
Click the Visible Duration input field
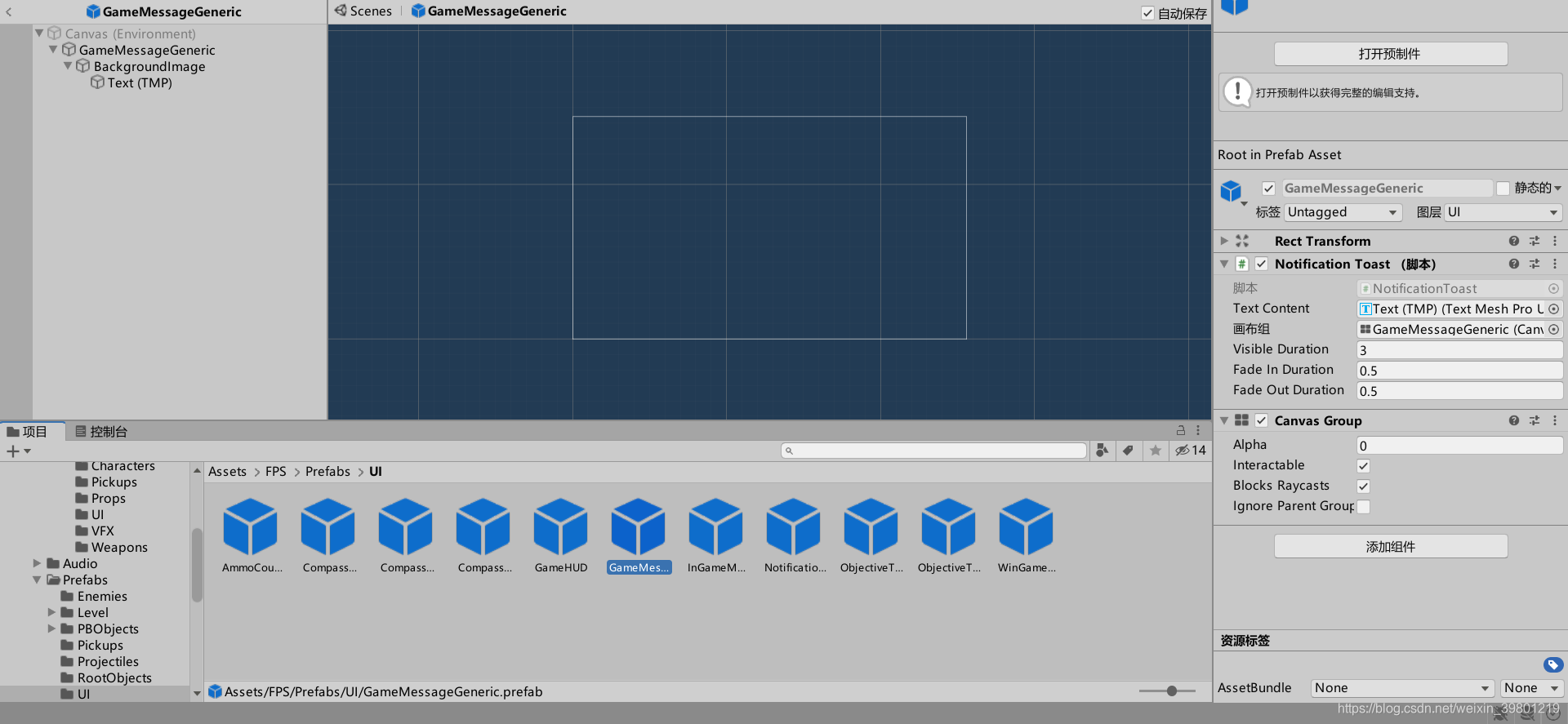1459,350
